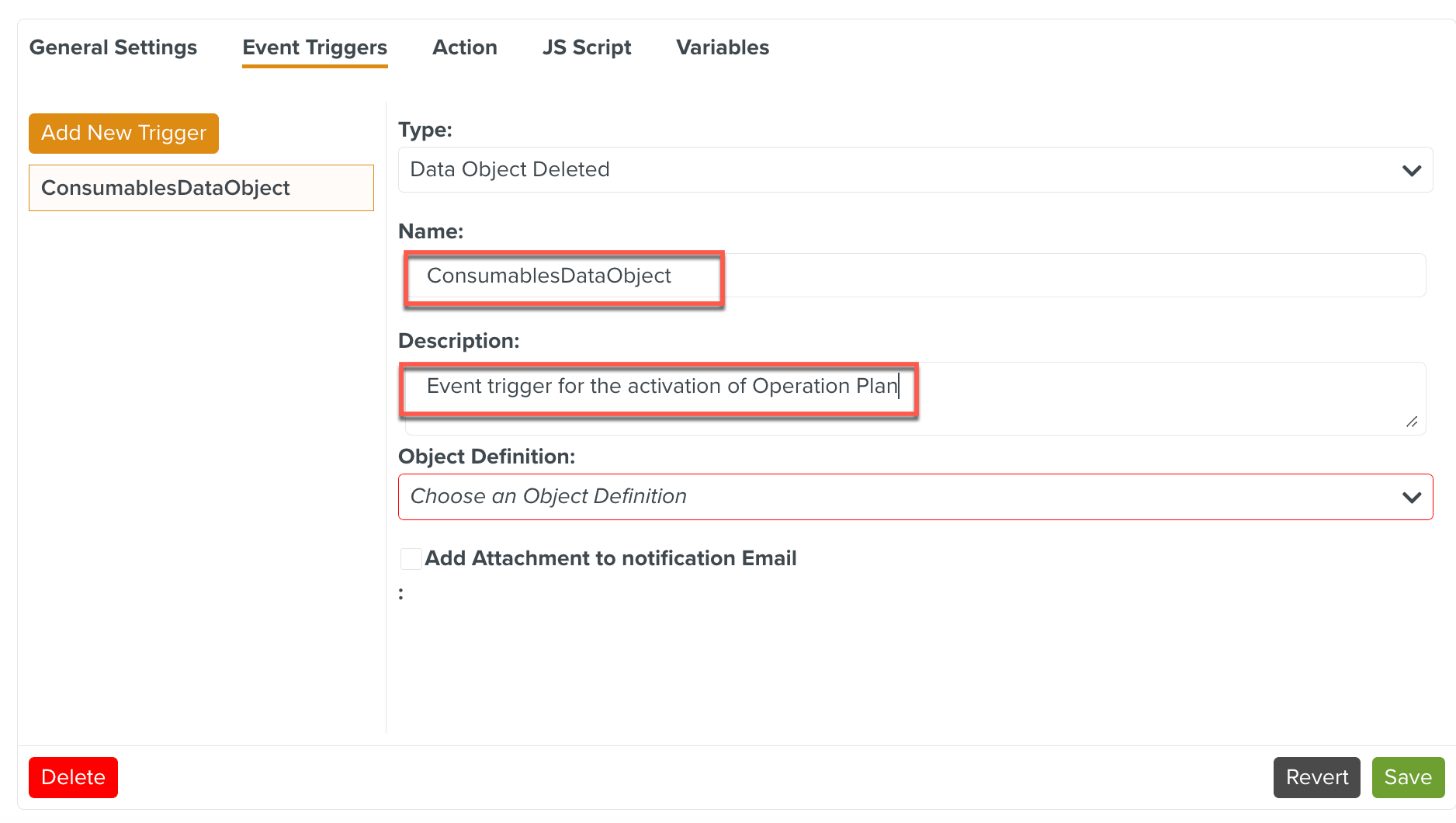Click the Description textarea resize handle
The height and width of the screenshot is (823, 1456).
[1411, 422]
